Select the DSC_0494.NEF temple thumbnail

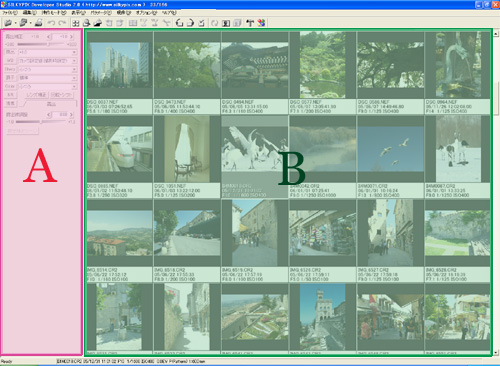[255, 73]
